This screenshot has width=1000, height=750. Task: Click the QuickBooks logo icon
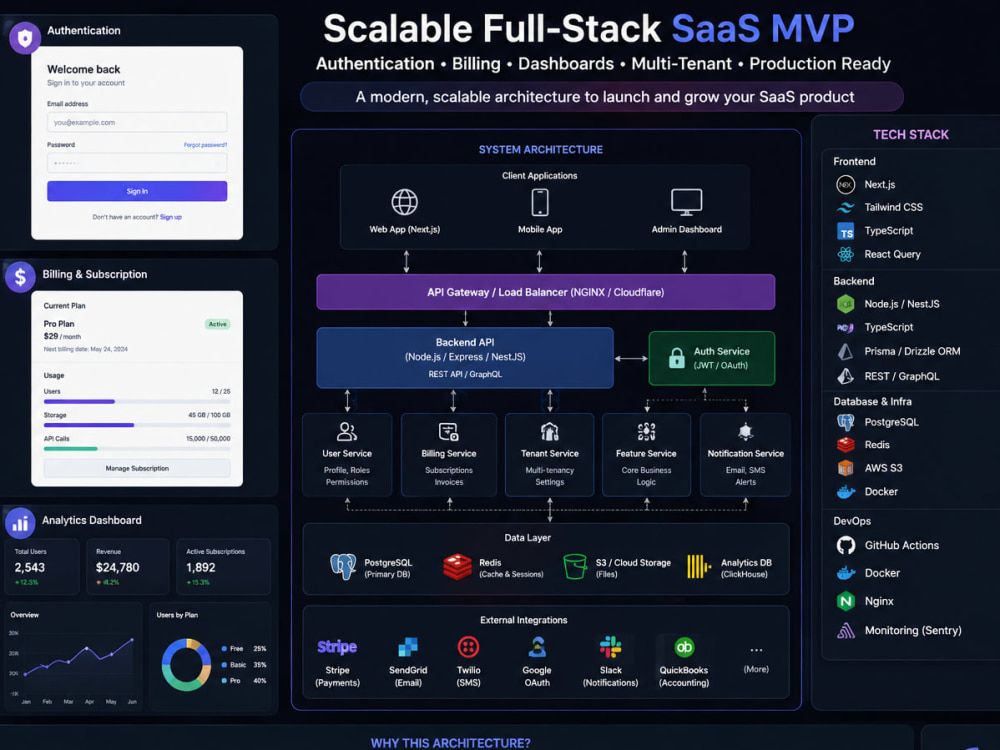tap(684, 647)
